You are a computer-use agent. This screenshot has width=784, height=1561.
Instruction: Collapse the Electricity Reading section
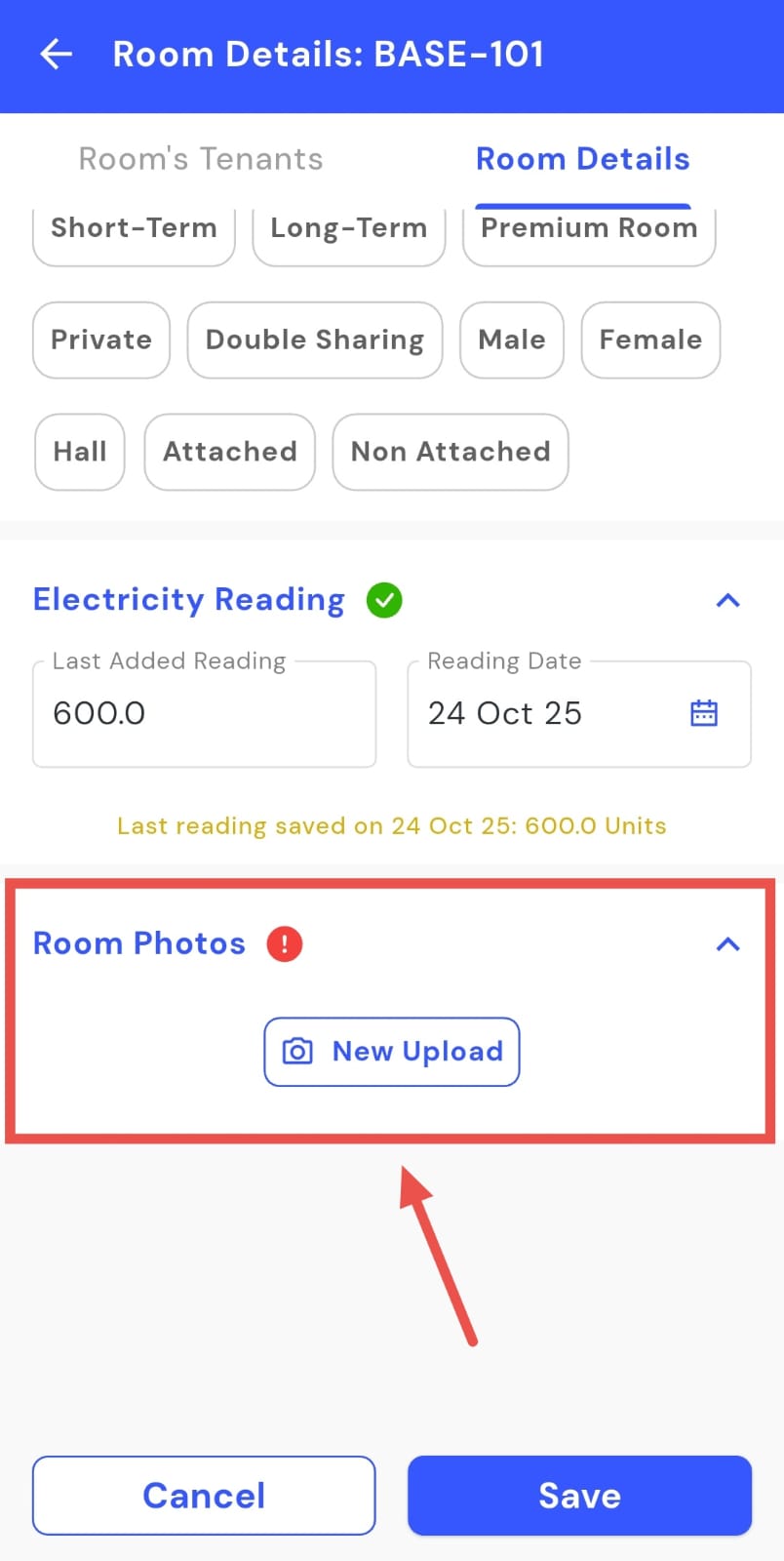(727, 600)
